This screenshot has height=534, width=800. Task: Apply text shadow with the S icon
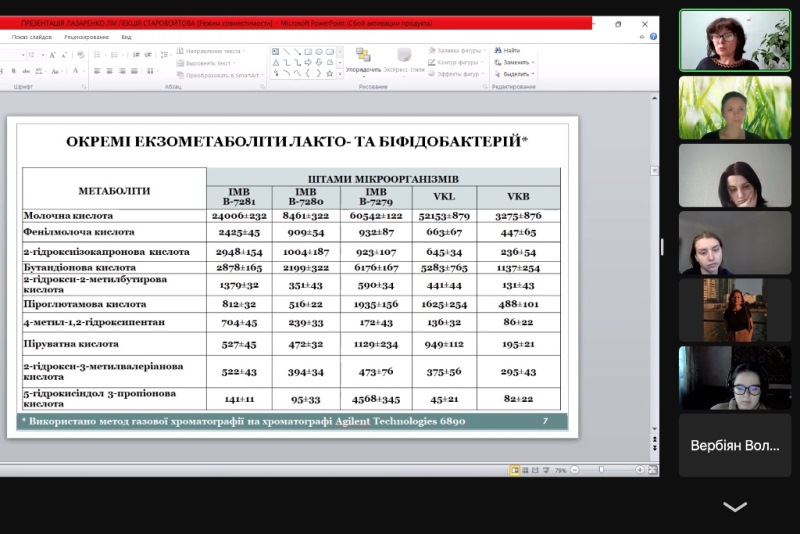coord(14,71)
